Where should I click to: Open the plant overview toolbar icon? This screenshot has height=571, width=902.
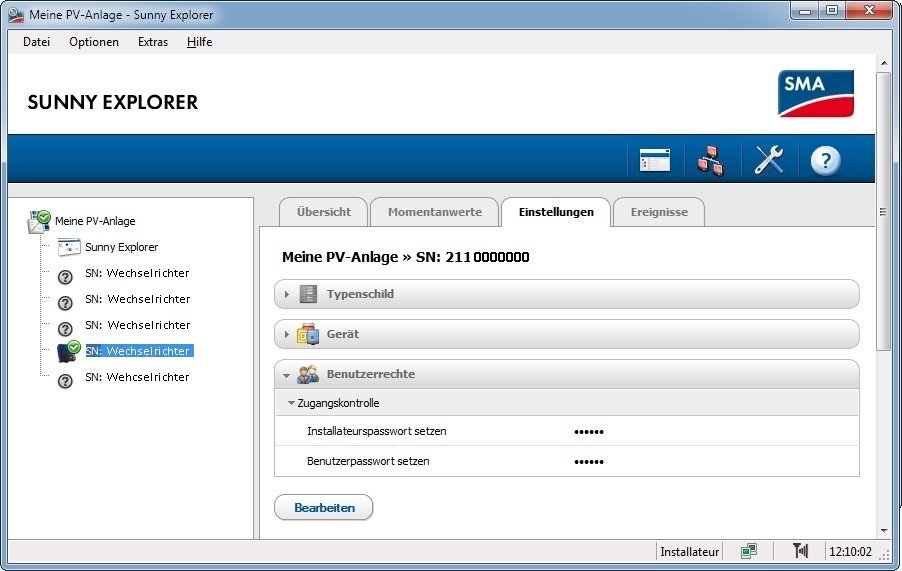click(x=655, y=160)
